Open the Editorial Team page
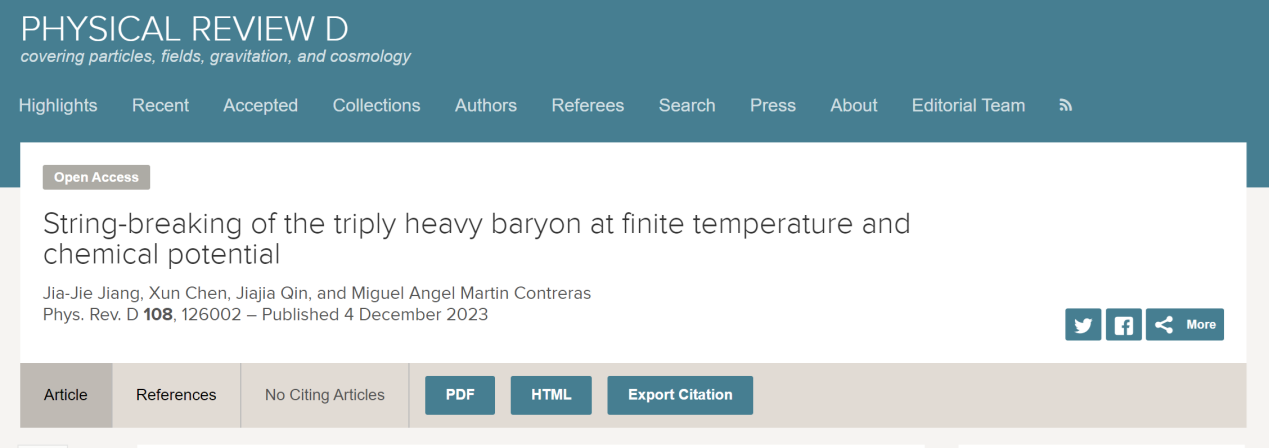The height and width of the screenshot is (448, 1269). 968,105
